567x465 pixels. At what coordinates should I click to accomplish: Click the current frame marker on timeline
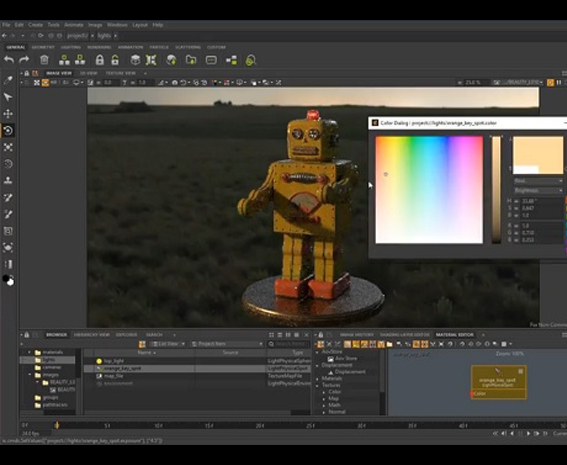tap(56, 426)
